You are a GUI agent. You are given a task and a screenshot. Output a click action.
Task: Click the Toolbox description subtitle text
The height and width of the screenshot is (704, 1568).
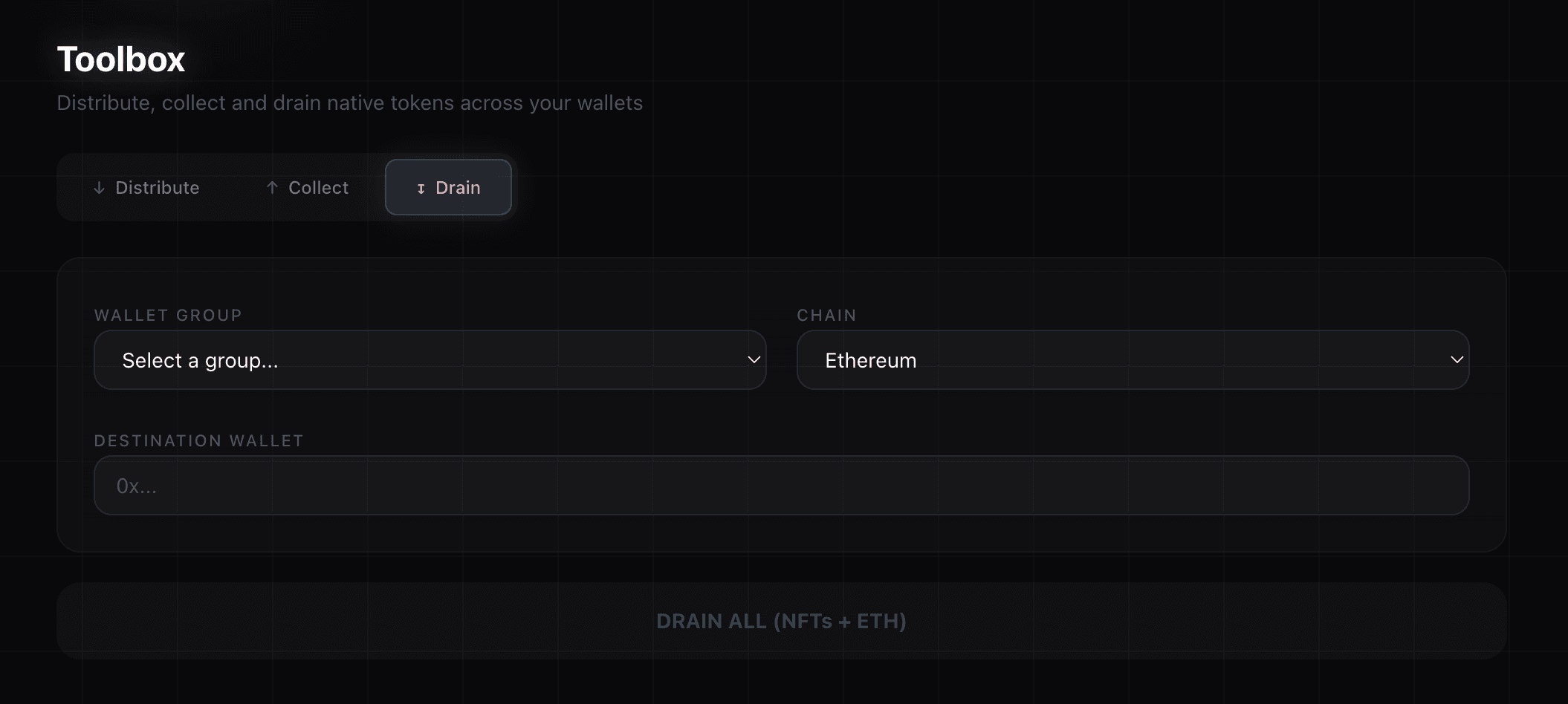click(349, 103)
